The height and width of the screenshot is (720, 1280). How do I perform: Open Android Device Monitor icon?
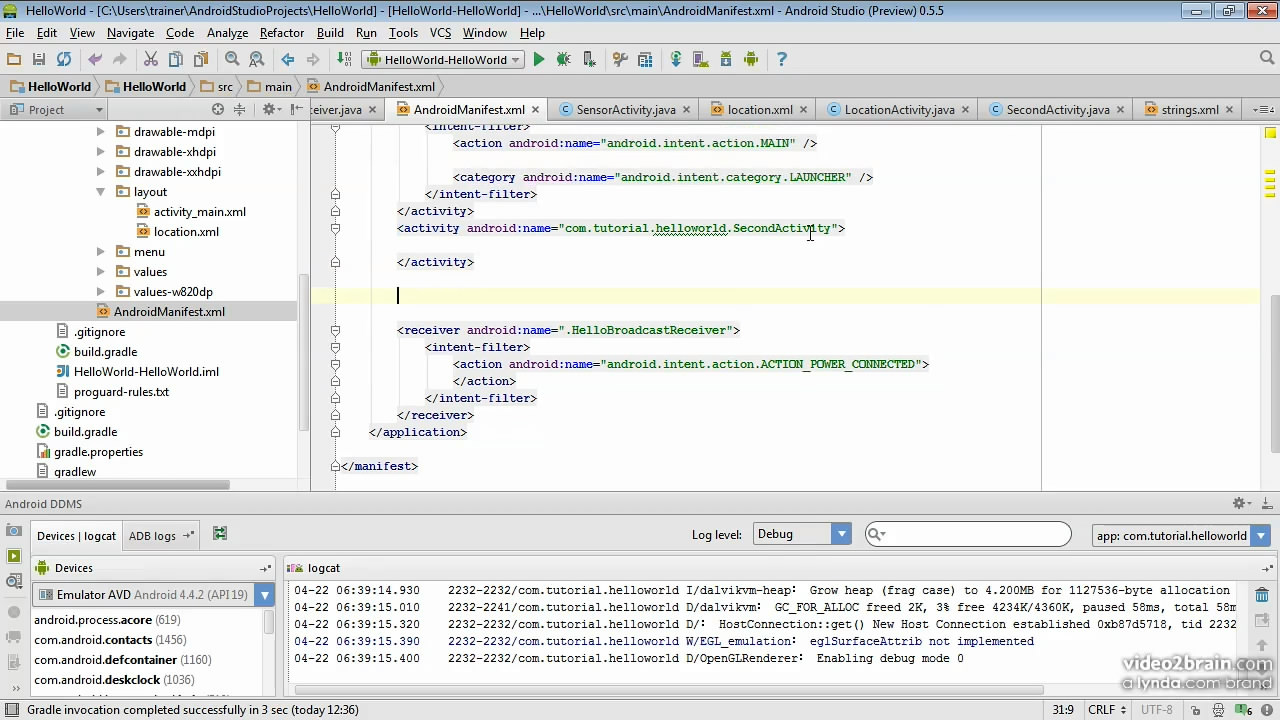(751, 59)
